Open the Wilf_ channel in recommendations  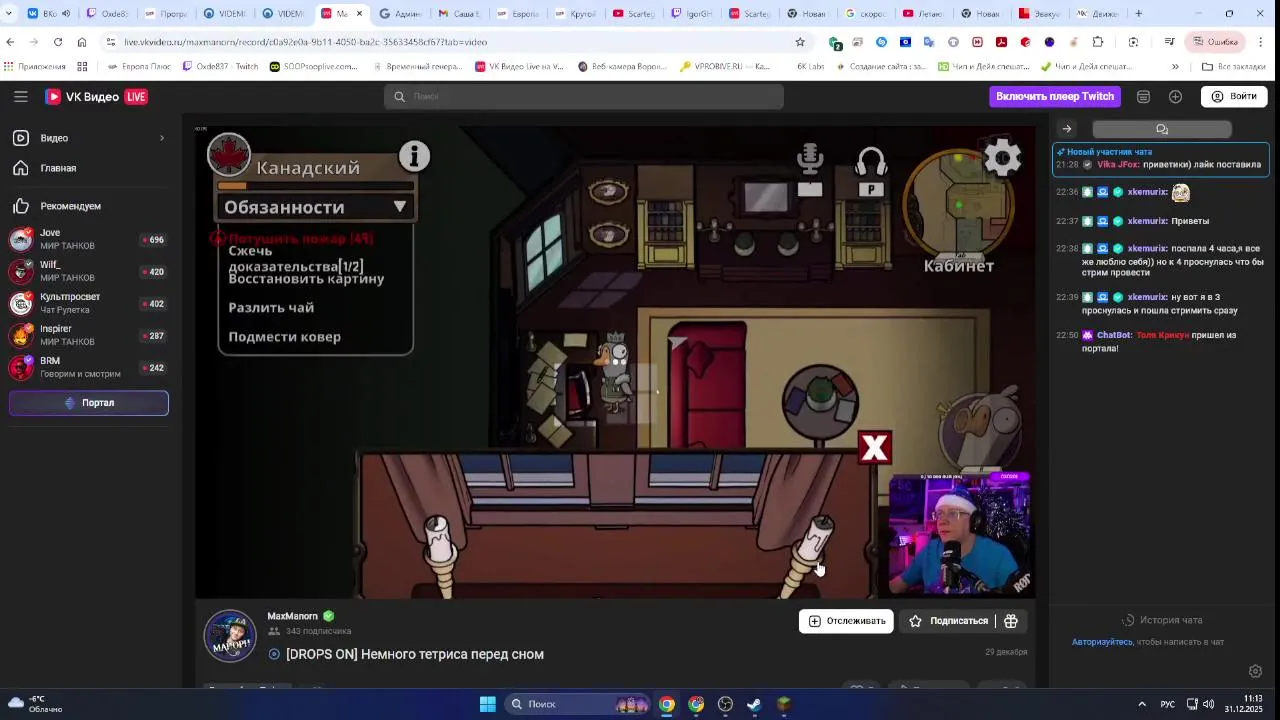click(88, 271)
